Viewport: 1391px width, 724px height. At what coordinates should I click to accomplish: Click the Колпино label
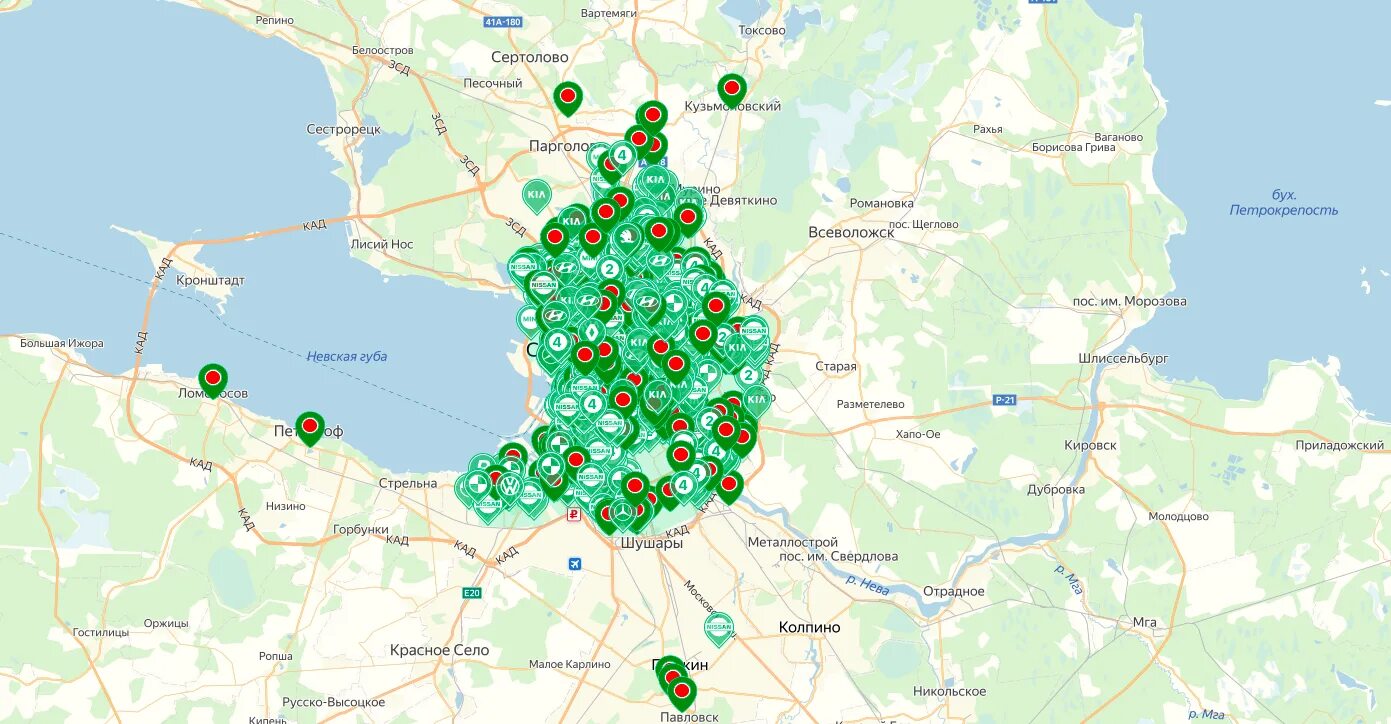tap(810, 627)
